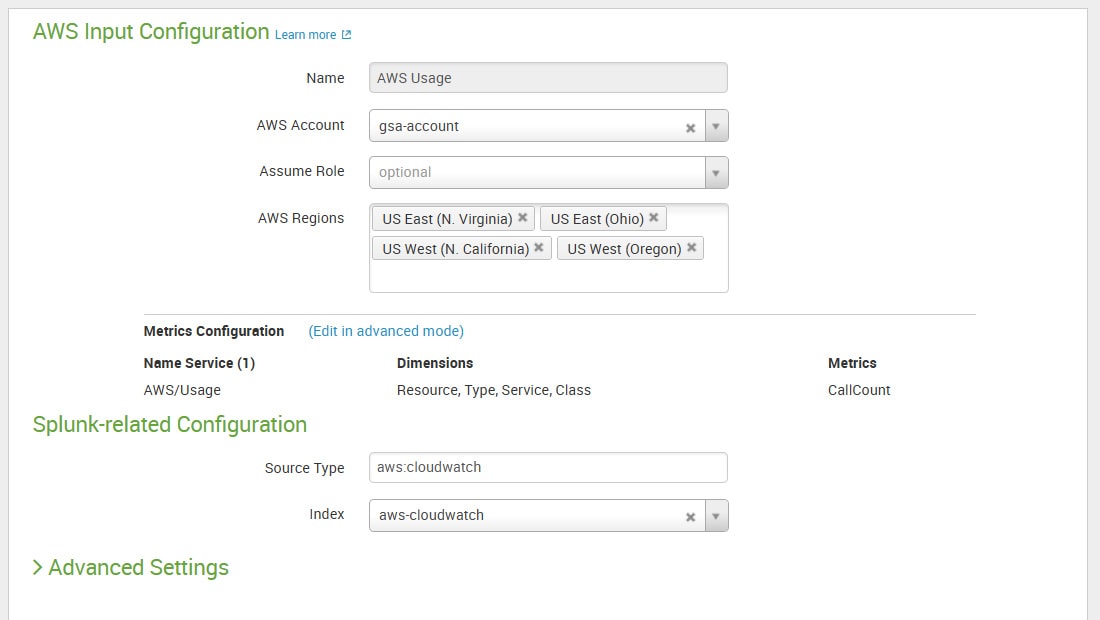Click the gsa-account text in AWS Account
The image size is (1100, 620).
point(419,126)
